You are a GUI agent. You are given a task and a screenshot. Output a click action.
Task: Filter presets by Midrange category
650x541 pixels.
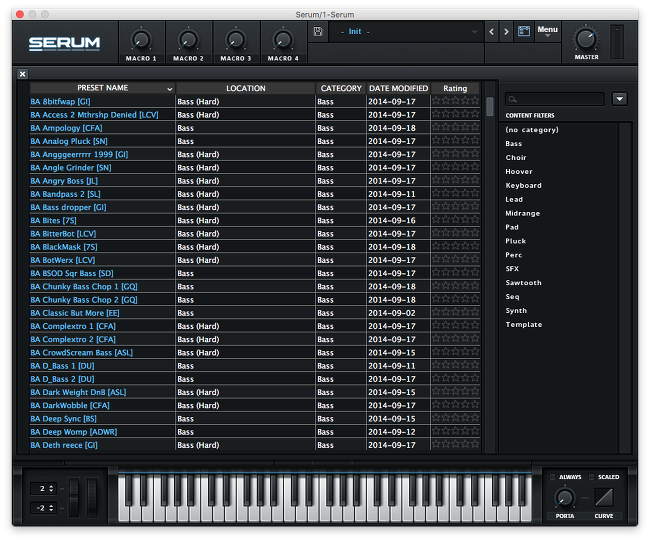click(x=522, y=213)
